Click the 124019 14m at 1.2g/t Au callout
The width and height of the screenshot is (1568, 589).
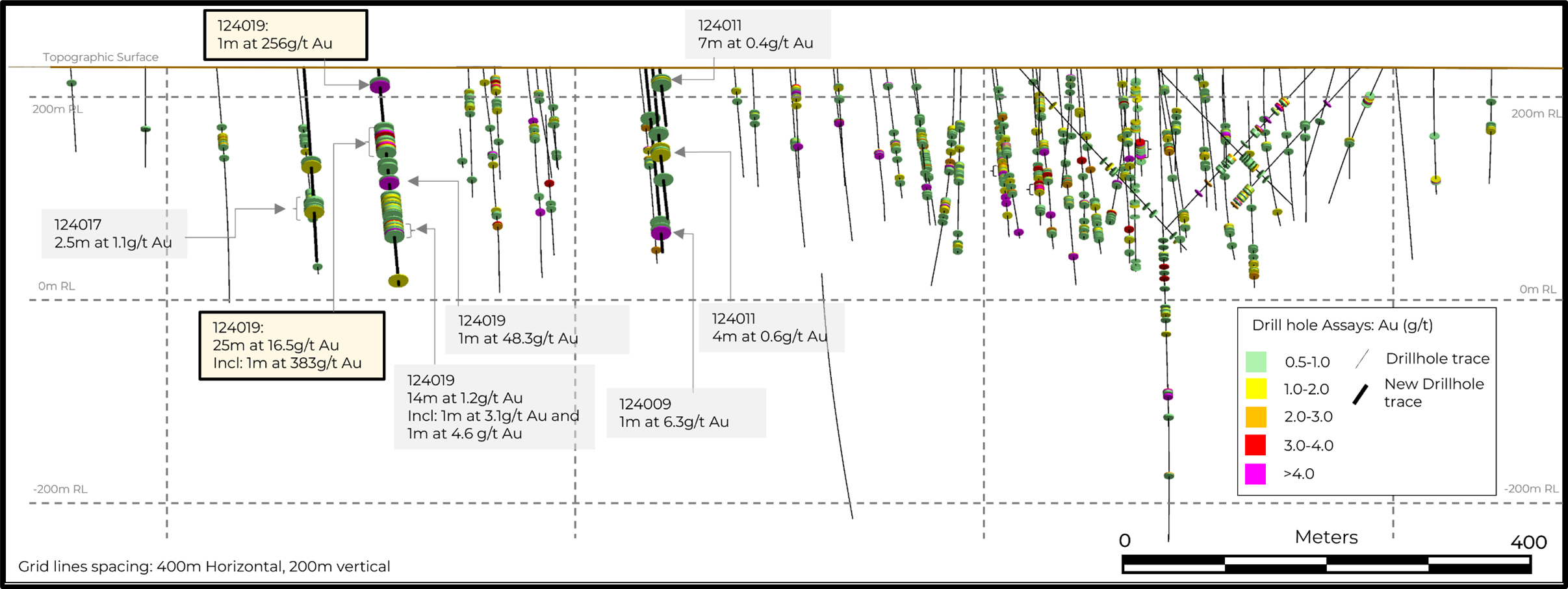click(494, 407)
